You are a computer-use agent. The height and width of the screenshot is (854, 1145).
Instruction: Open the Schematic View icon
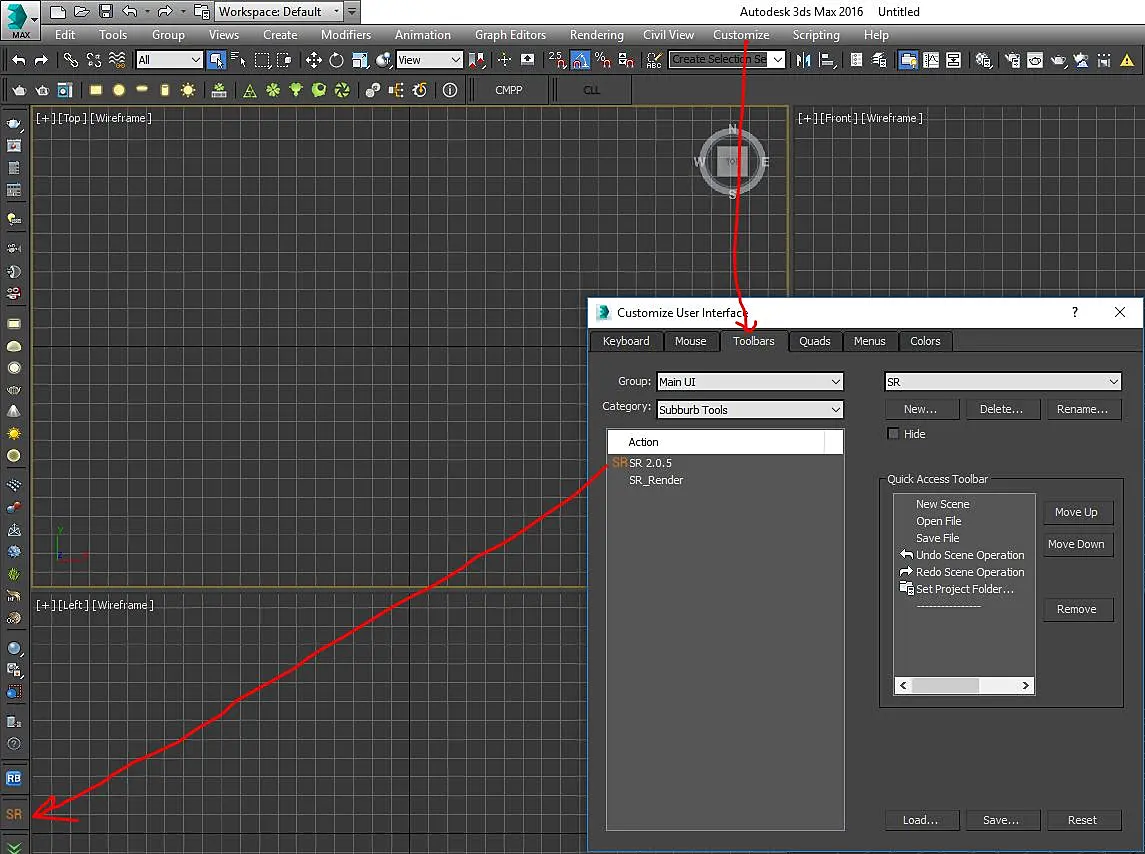pos(953,60)
